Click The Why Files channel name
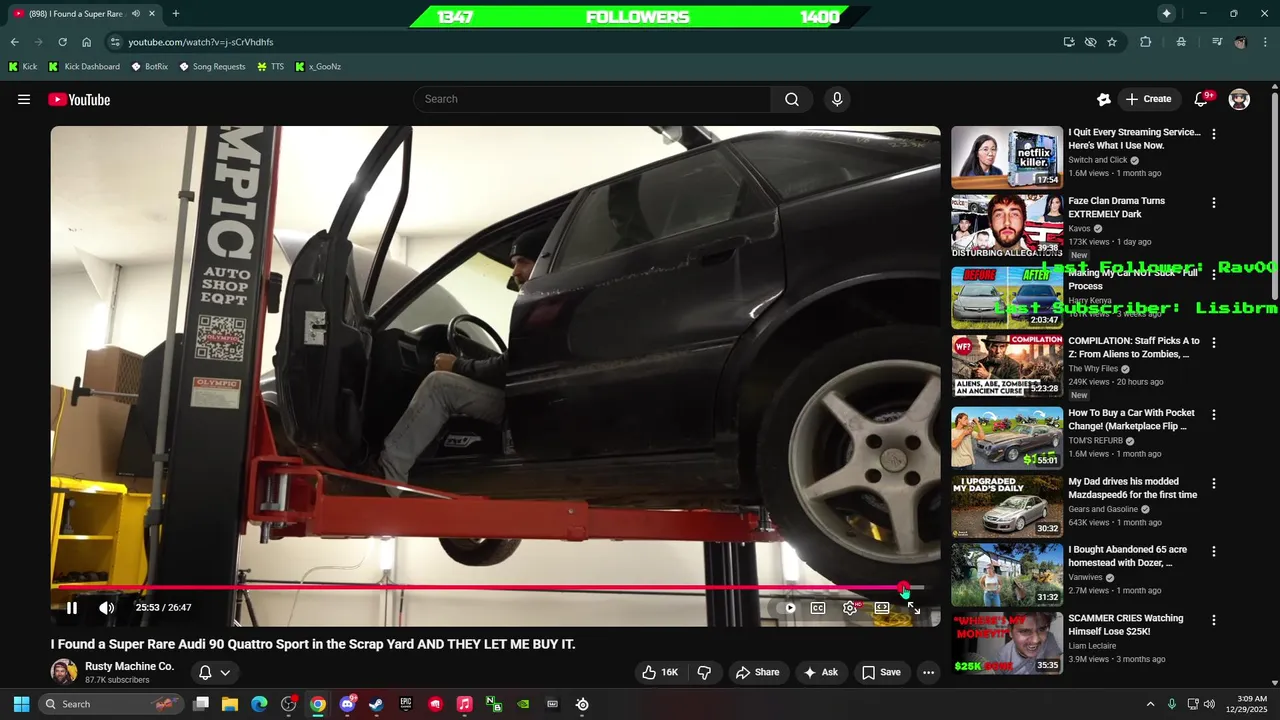1280x720 pixels. pyautogui.click(x=1093, y=369)
